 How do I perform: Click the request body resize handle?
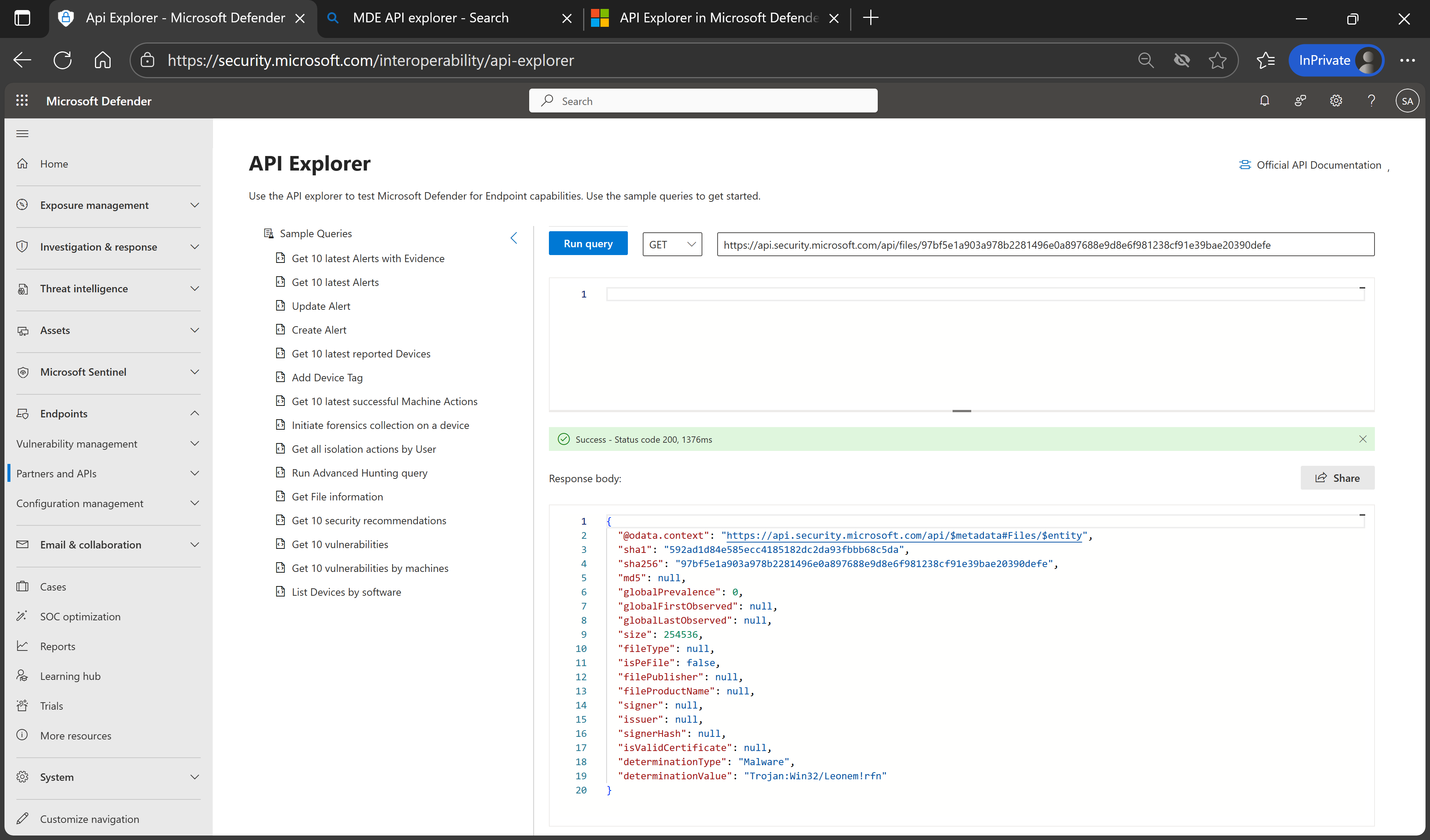click(x=961, y=410)
